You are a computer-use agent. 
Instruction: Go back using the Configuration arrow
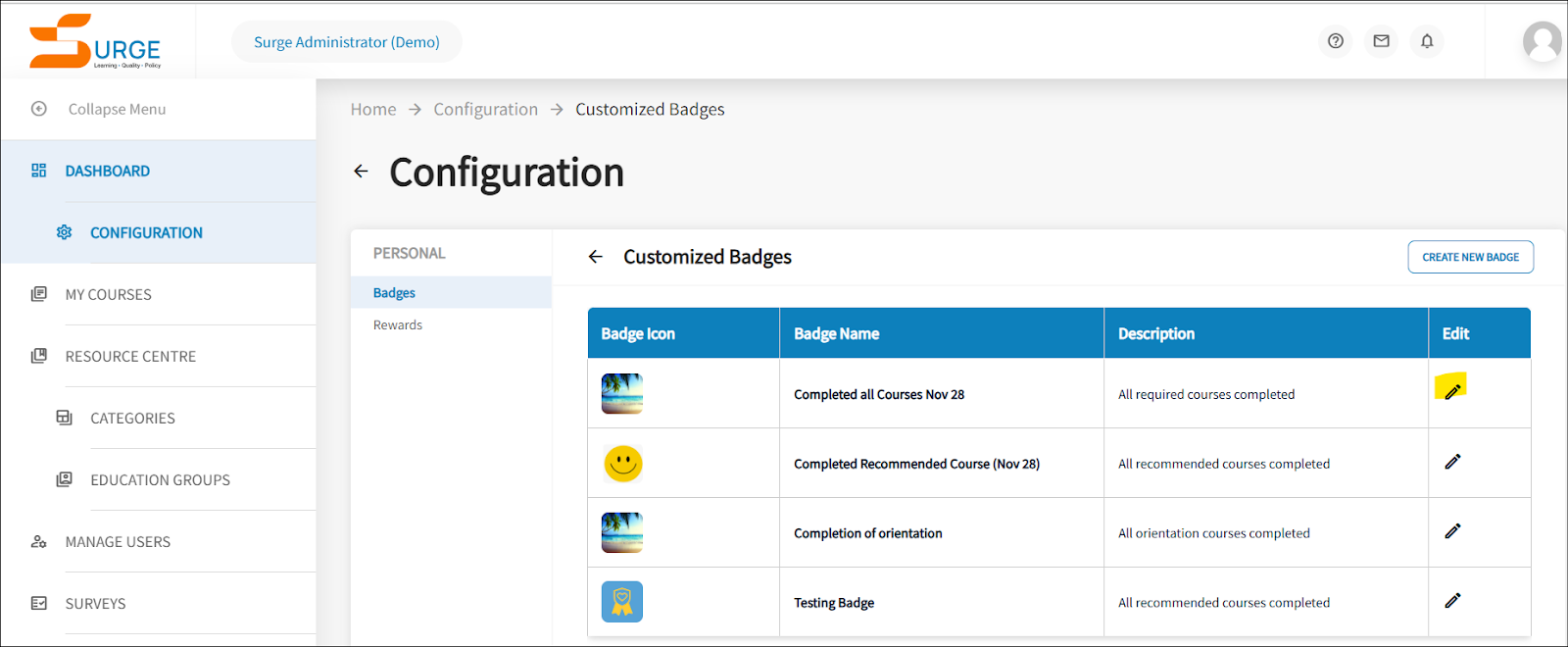click(x=361, y=171)
